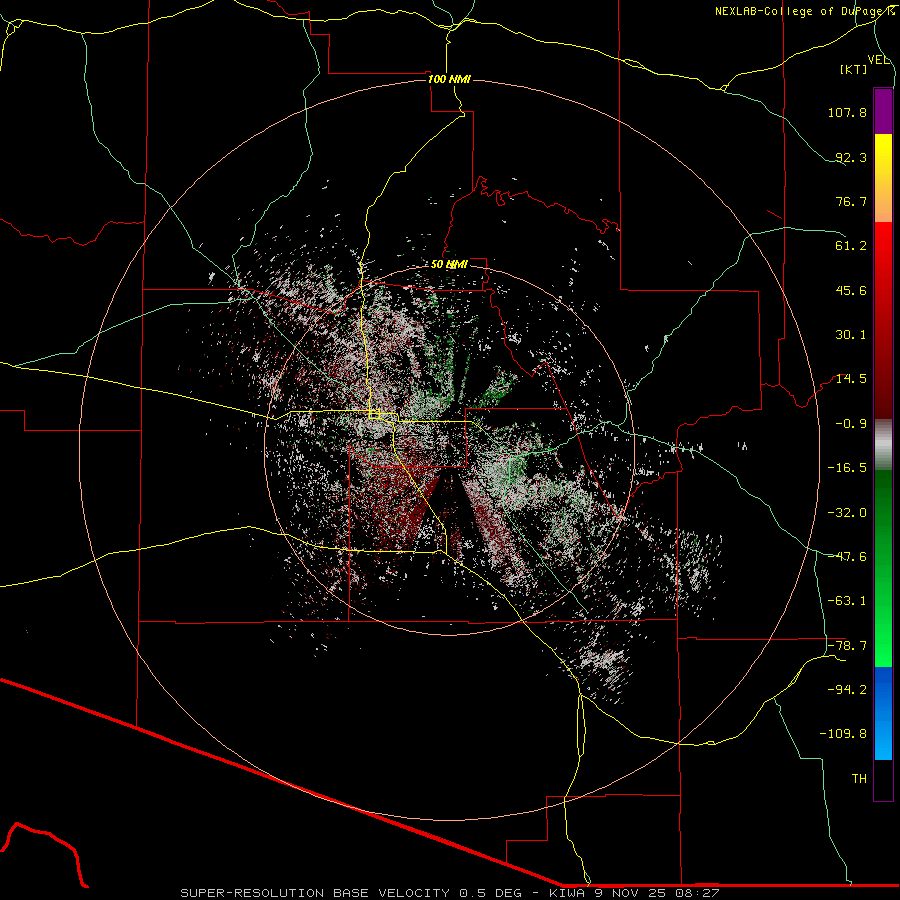Click the -94.2 velocity scale value
Image resolution: width=900 pixels, height=900 pixels.
pyautogui.click(x=847, y=690)
